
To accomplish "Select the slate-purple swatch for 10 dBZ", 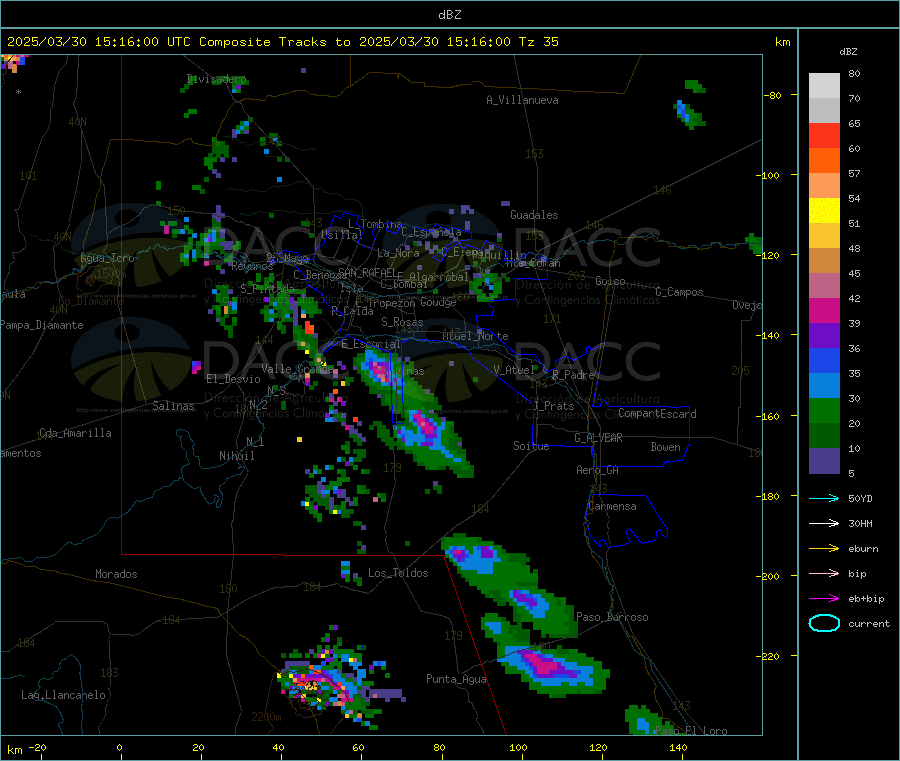I will click(x=824, y=461).
